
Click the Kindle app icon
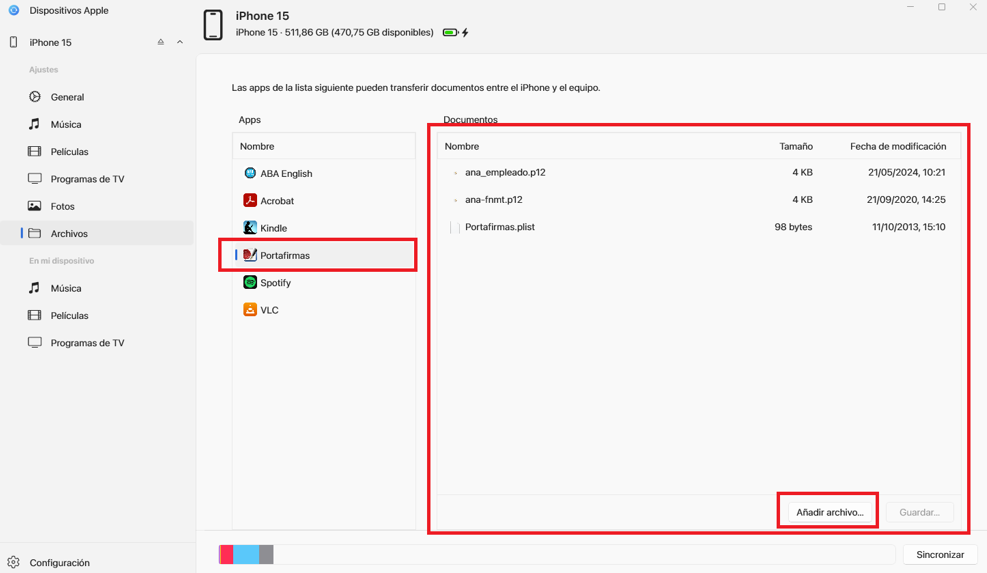click(x=250, y=227)
